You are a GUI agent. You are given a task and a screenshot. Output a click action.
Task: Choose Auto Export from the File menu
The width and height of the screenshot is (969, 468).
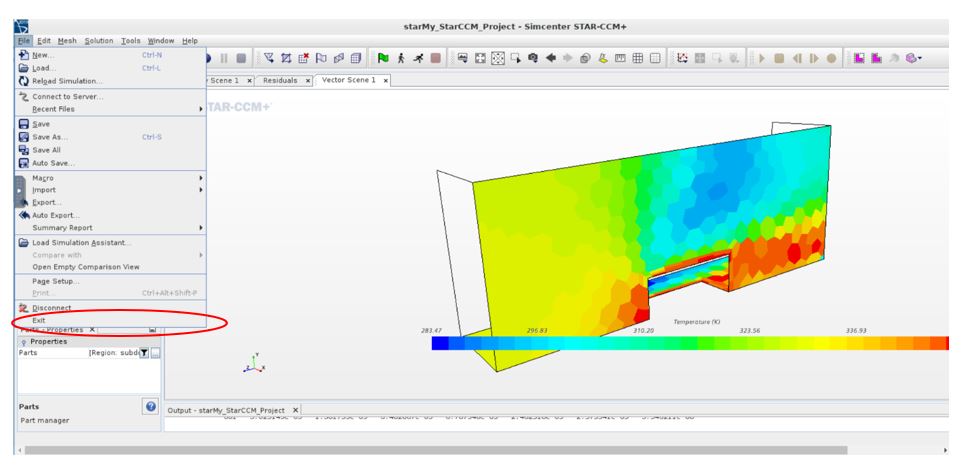[x=111, y=215]
